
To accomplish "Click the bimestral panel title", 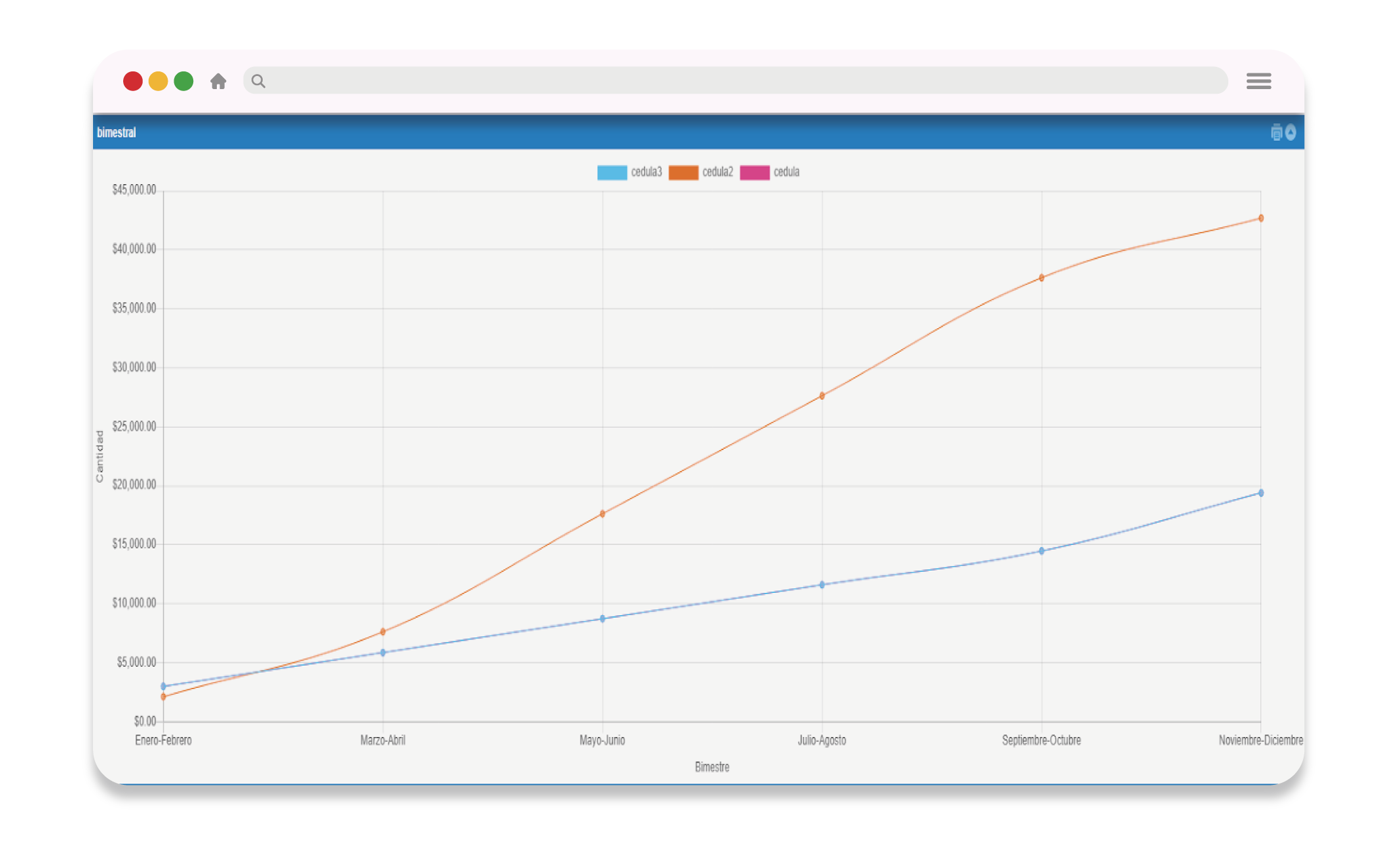I will [x=117, y=132].
